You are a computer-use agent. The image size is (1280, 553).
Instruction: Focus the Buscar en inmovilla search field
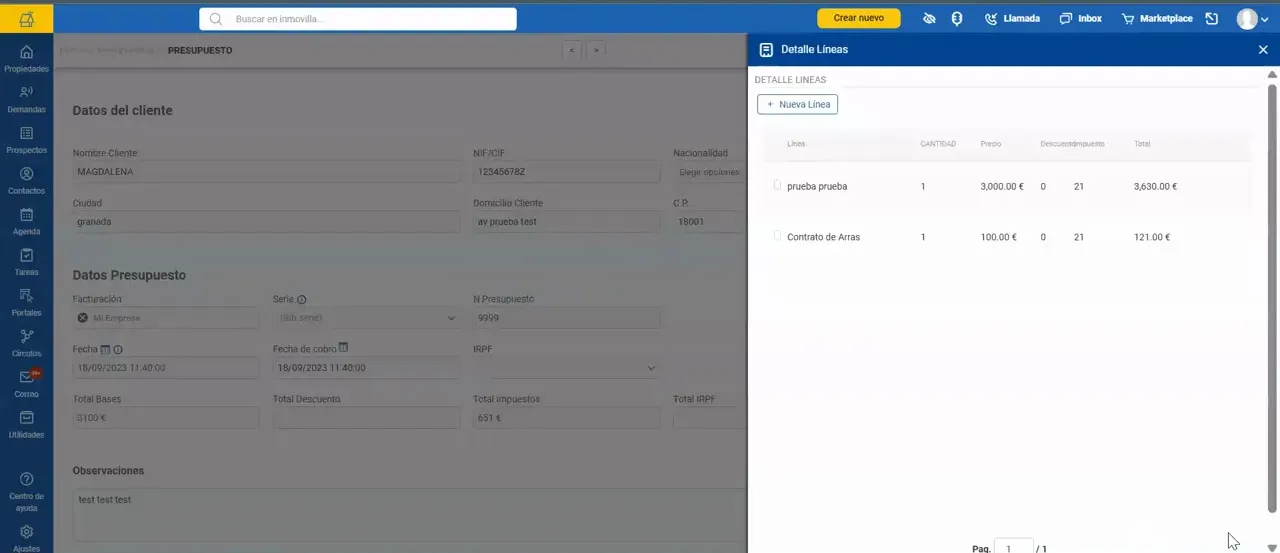pos(358,19)
